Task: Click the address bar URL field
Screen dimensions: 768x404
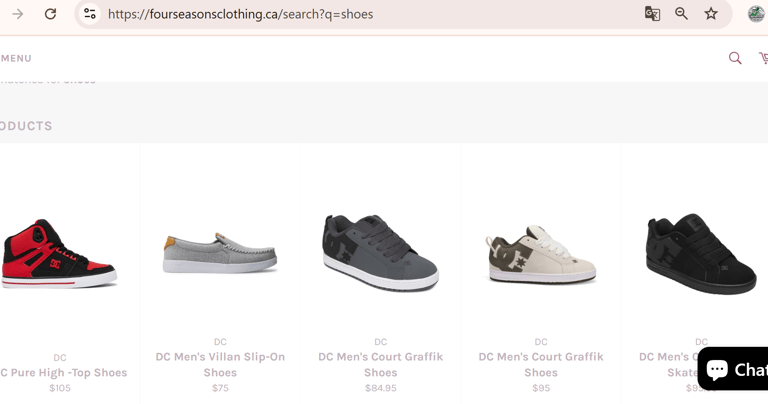Action: pos(360,14)
